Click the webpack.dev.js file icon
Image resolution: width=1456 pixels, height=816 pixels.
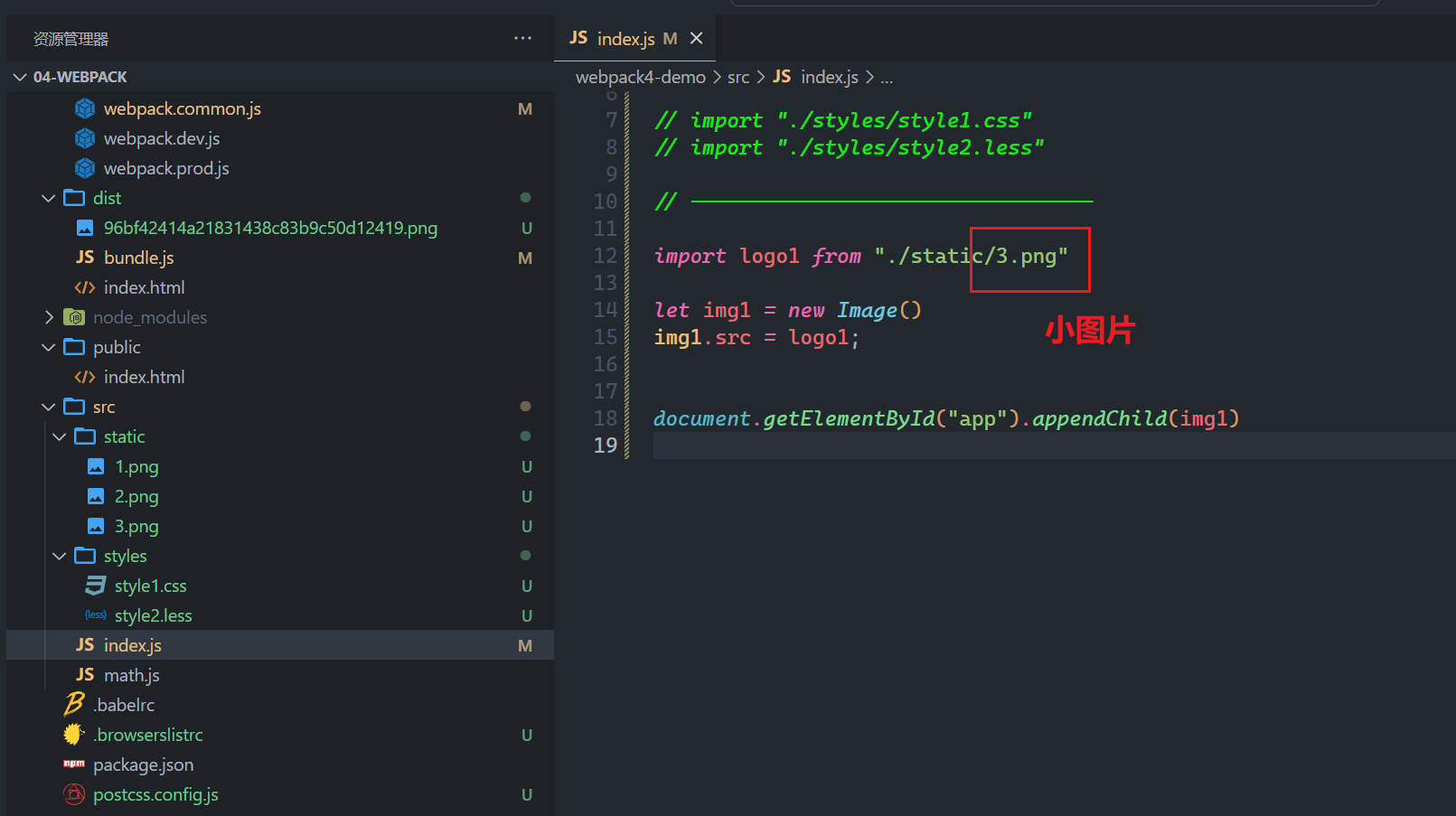click(x=85, y=138)
